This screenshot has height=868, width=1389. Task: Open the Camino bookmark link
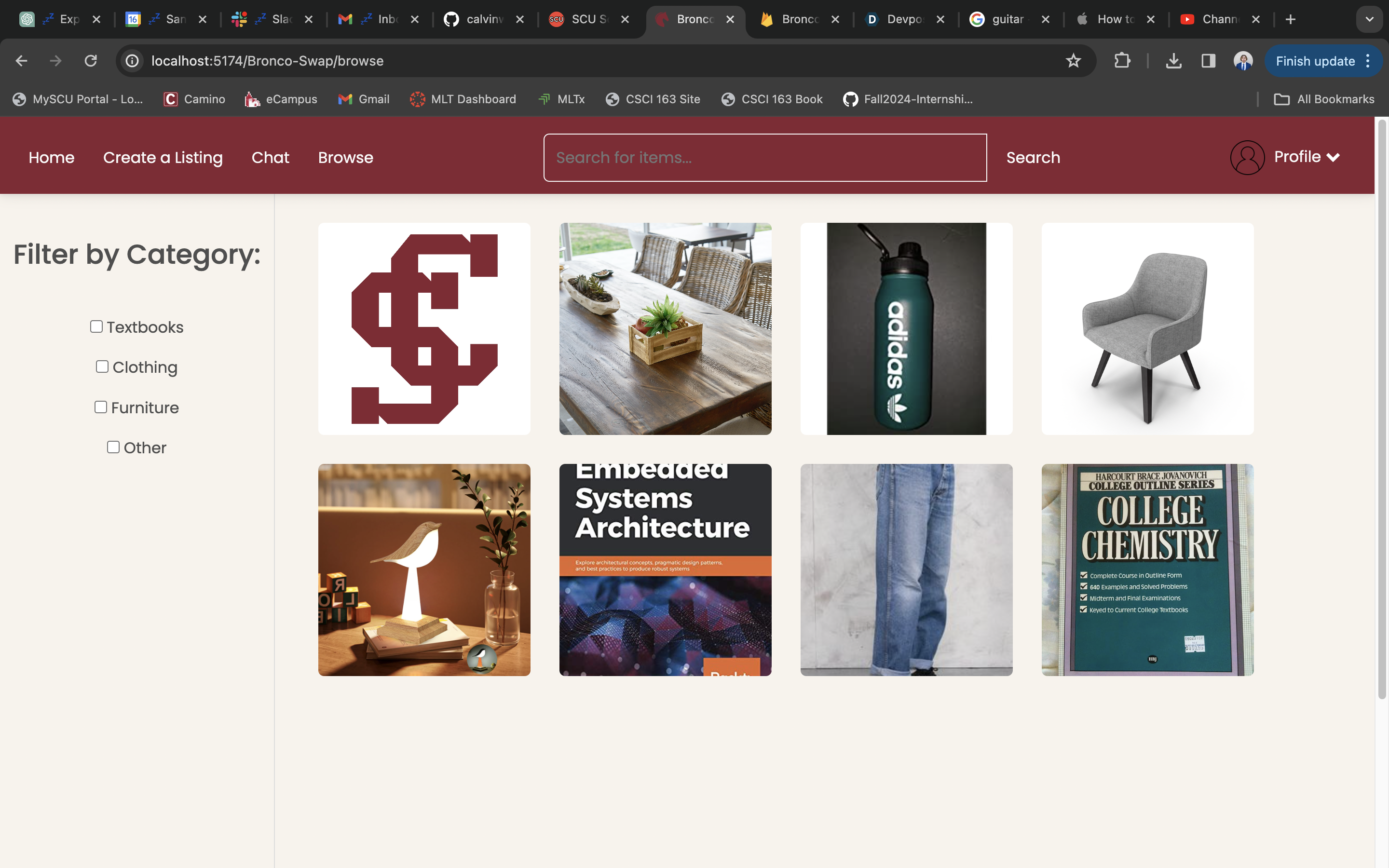(x=194, y=99)
